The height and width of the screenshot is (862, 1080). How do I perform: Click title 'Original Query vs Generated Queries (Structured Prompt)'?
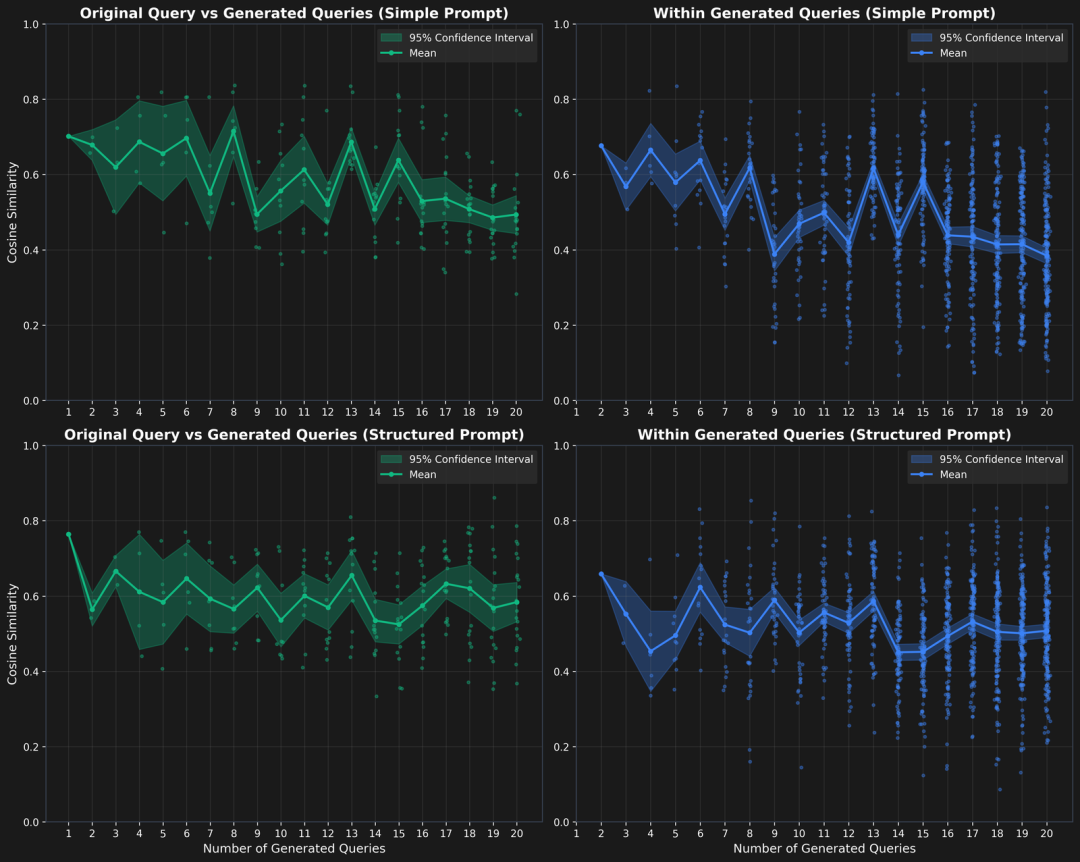294,435
